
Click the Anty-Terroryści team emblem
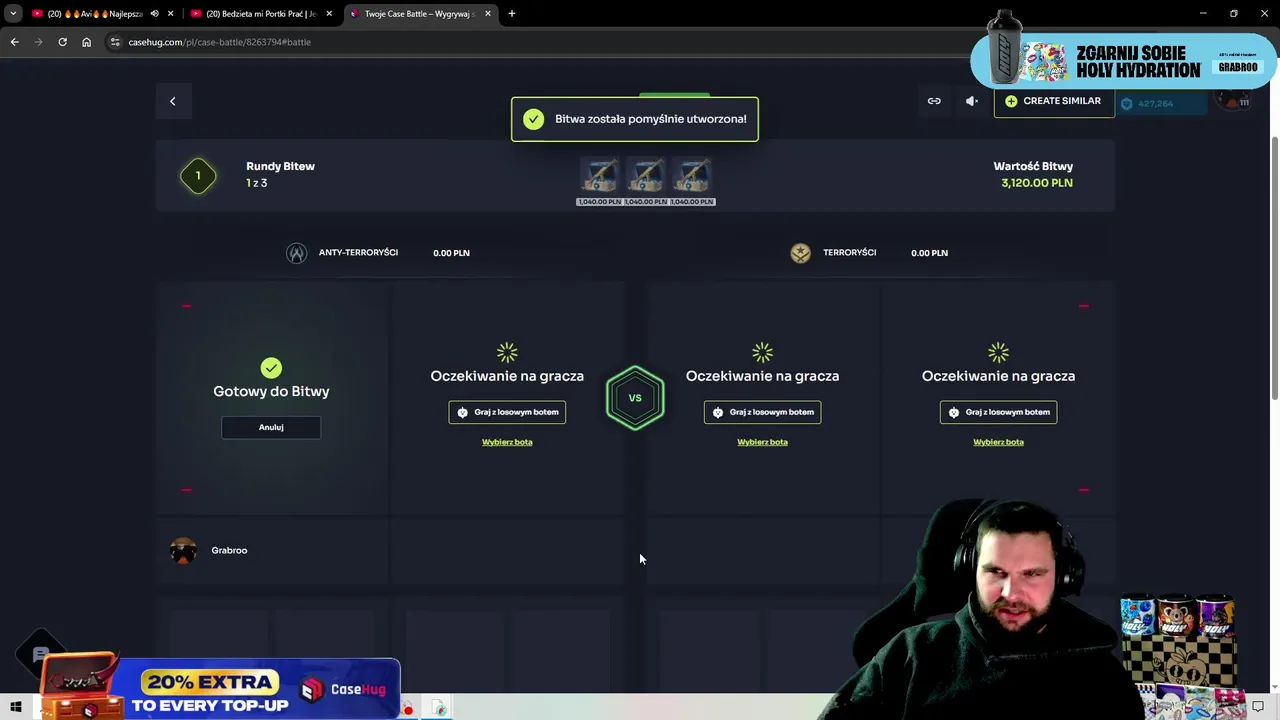tap(296, 253)
